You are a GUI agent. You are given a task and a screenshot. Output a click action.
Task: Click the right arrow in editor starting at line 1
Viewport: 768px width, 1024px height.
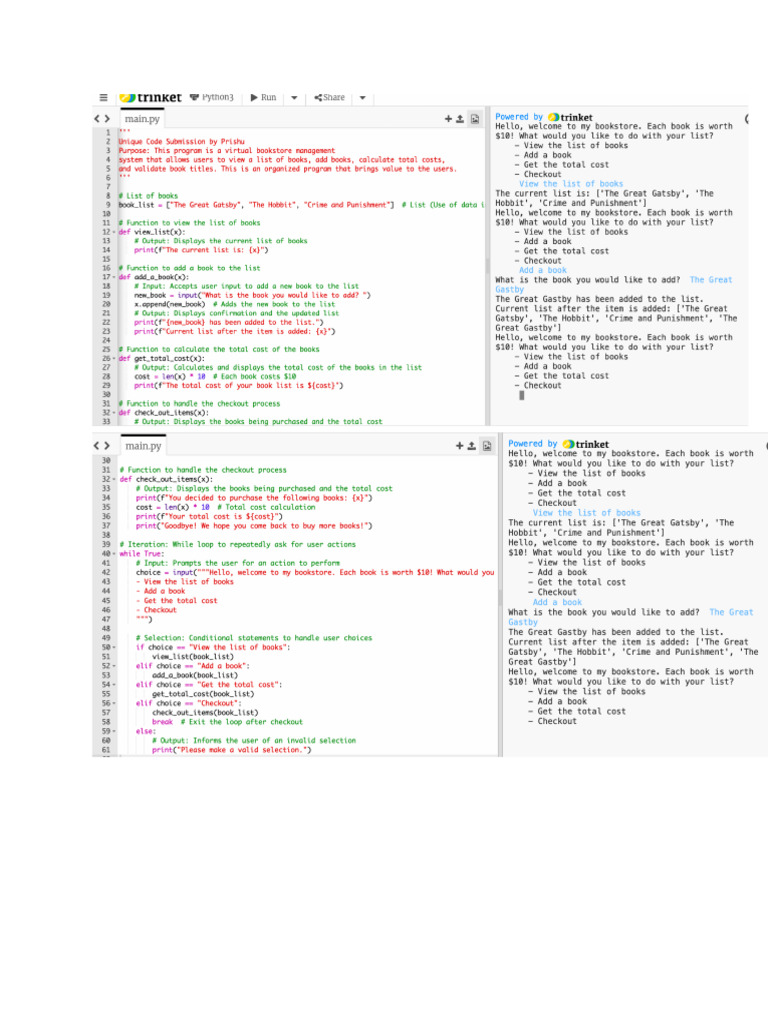108,119
